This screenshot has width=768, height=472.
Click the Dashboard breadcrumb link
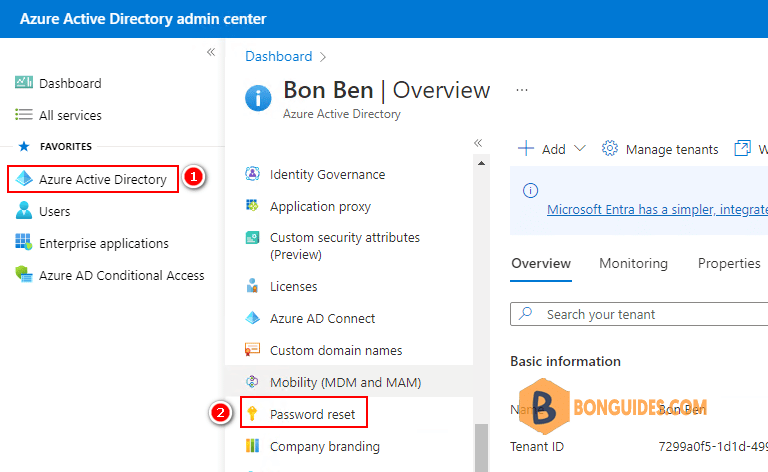tap(278, 56)
